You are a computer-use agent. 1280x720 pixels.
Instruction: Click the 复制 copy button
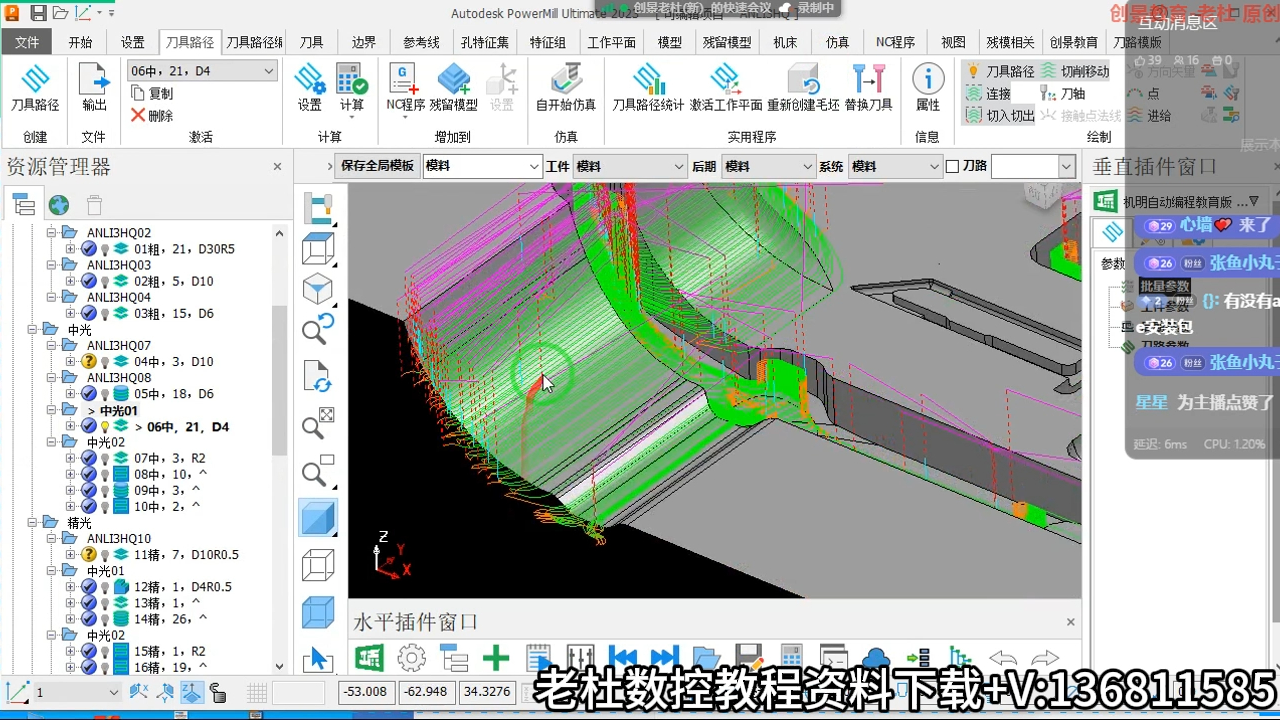point(152,93)
